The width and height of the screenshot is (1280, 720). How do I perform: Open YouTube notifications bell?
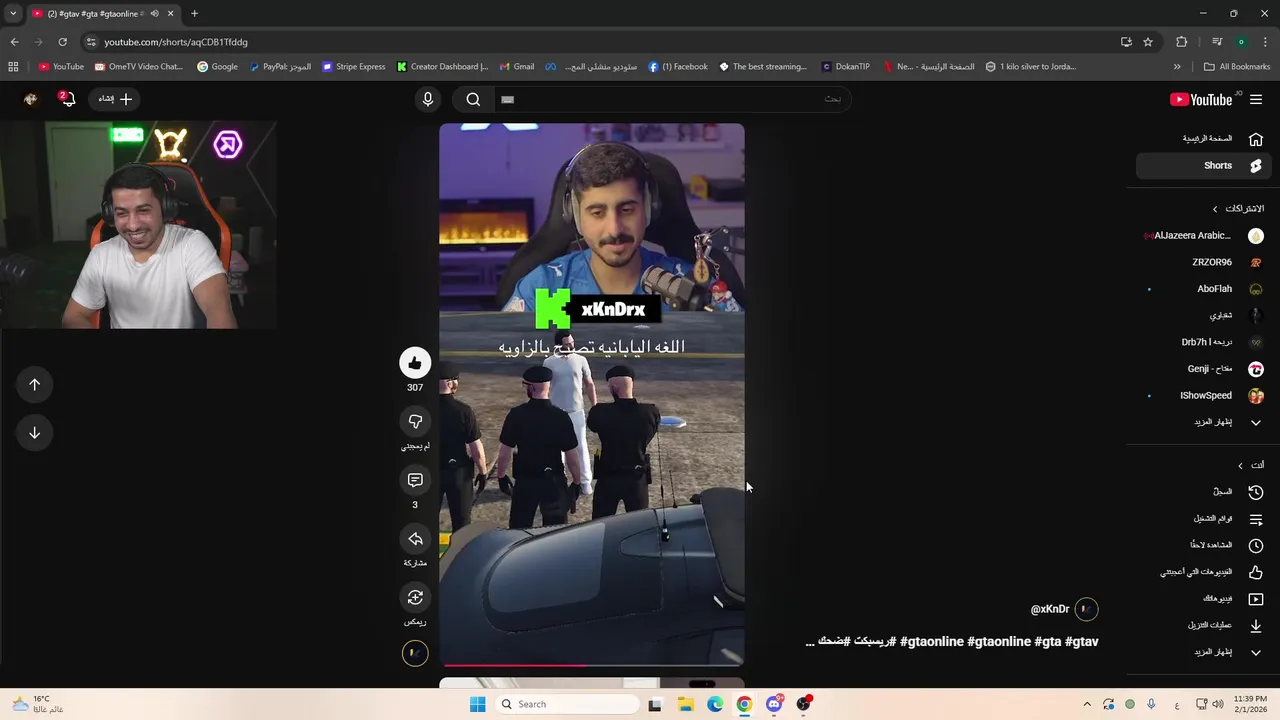pyautogui.click(x=67, y=99)
